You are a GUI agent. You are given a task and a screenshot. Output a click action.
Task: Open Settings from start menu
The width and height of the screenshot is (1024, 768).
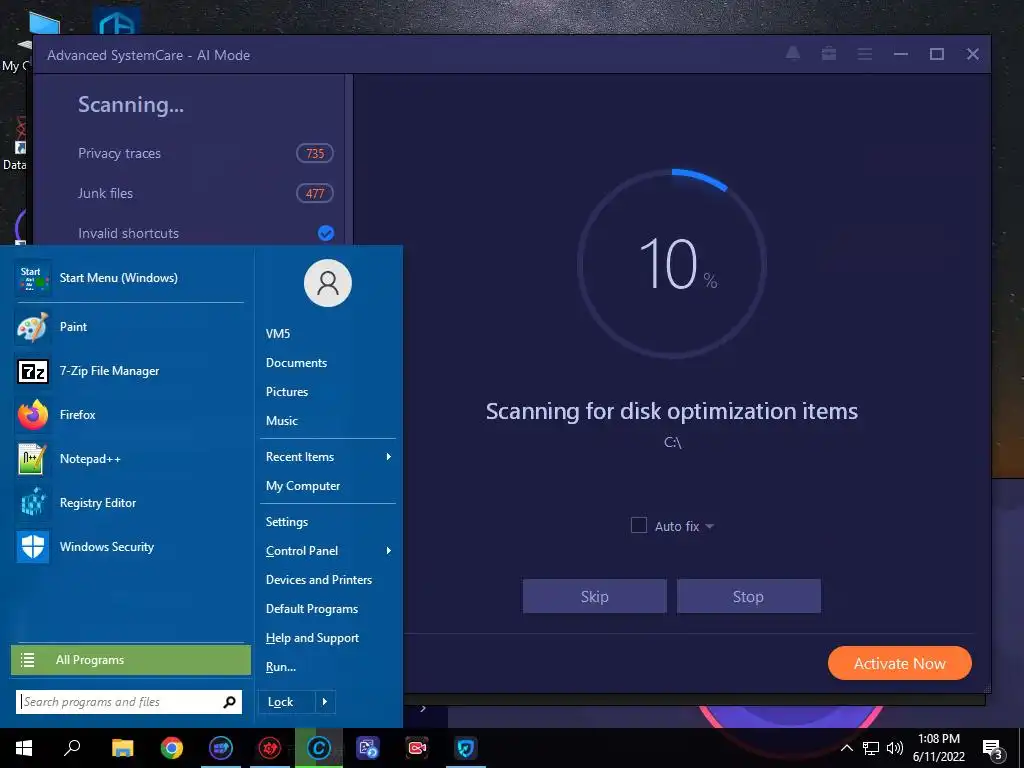click(287, 522)
